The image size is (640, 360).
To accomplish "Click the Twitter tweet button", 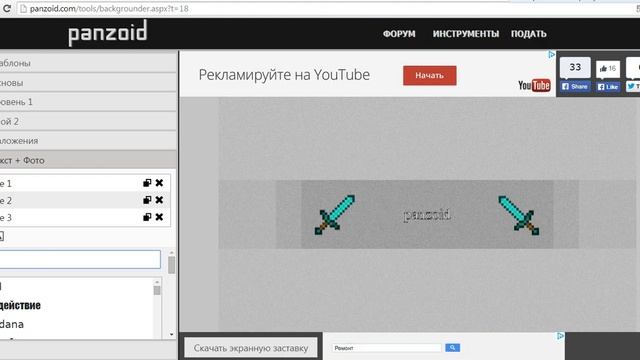I will (633, 87).
